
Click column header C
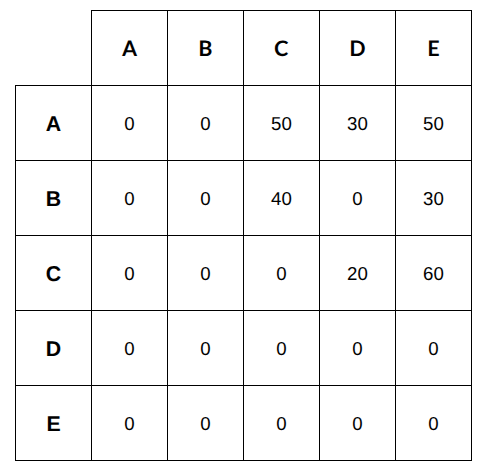tap(281, 48)
